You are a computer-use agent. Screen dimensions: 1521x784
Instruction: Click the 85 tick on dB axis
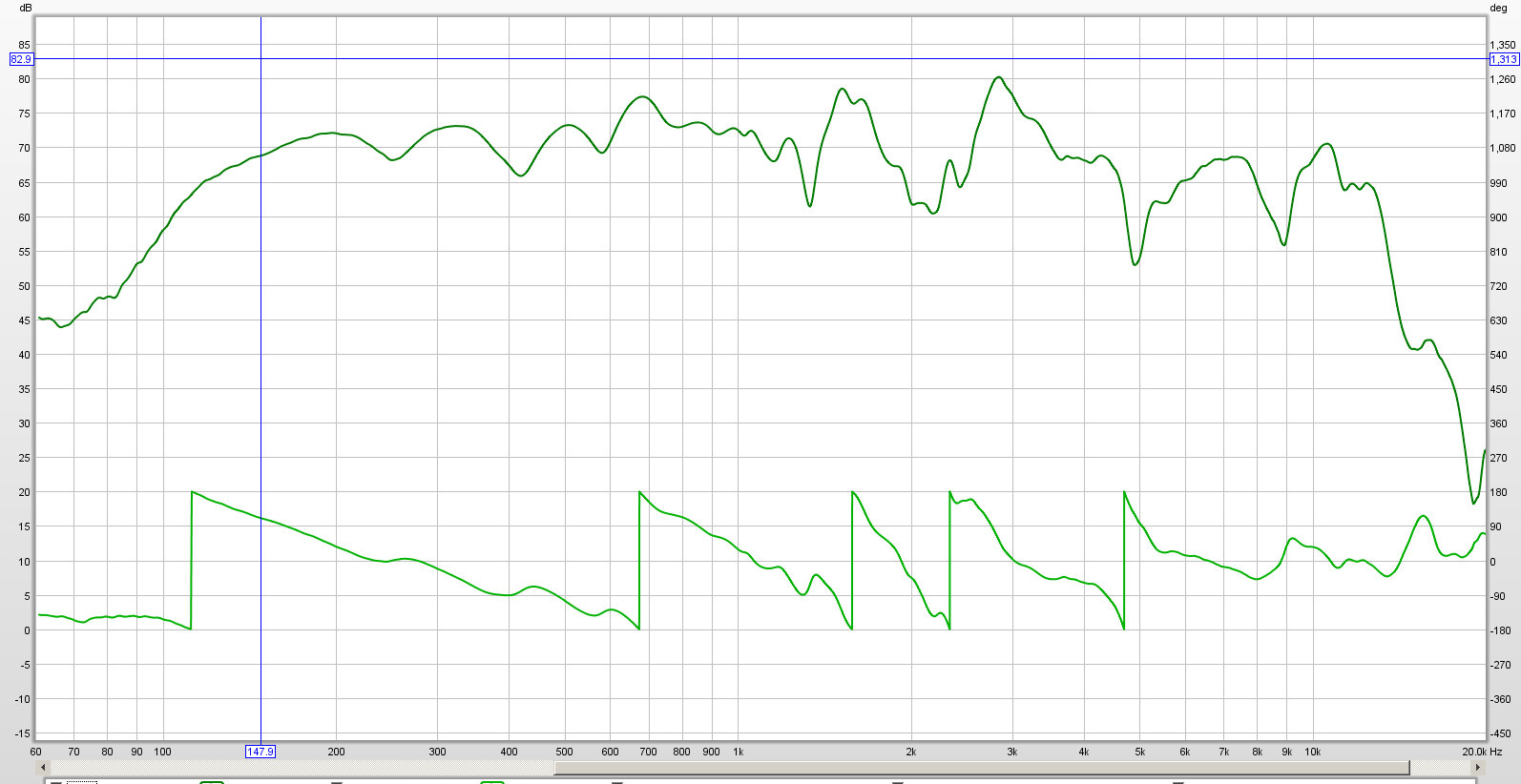[x=25, y=45]
